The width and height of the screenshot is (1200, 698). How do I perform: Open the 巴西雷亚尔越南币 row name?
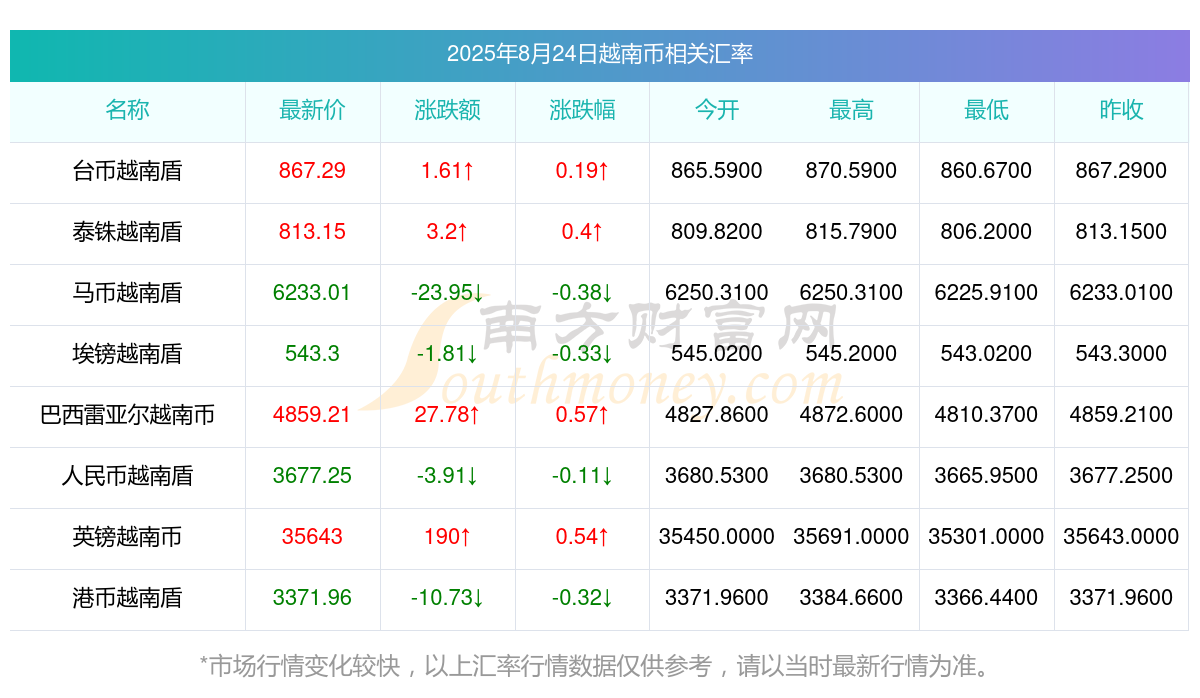(127, 415)
